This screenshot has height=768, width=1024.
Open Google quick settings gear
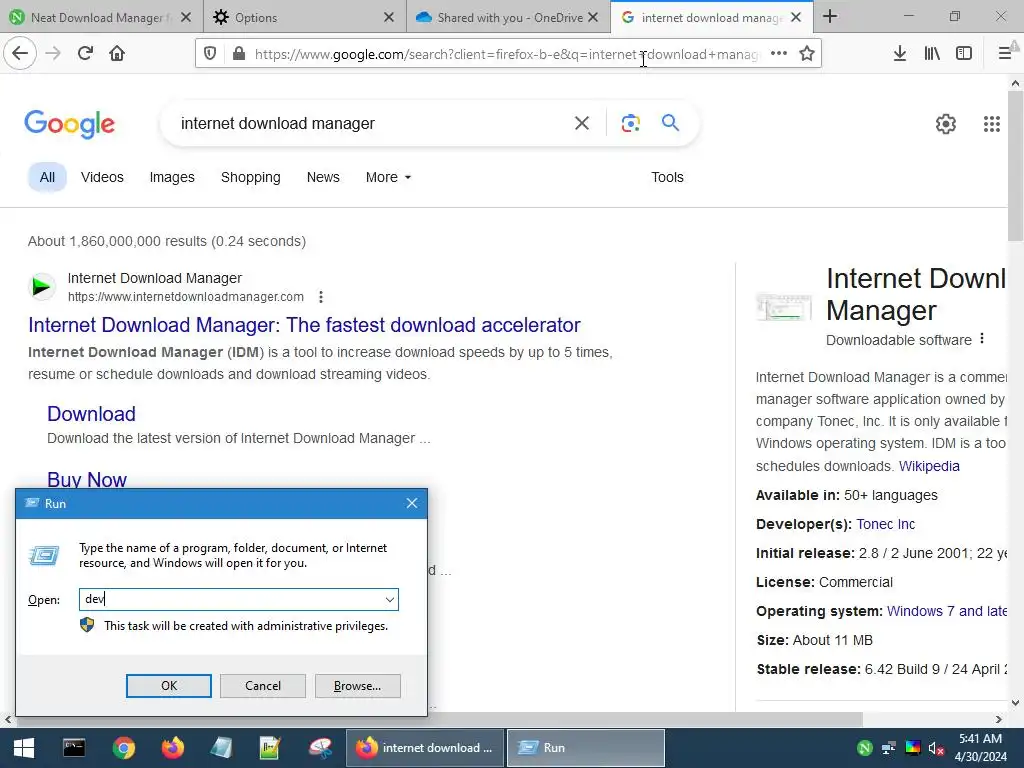[x=946, y=123]
